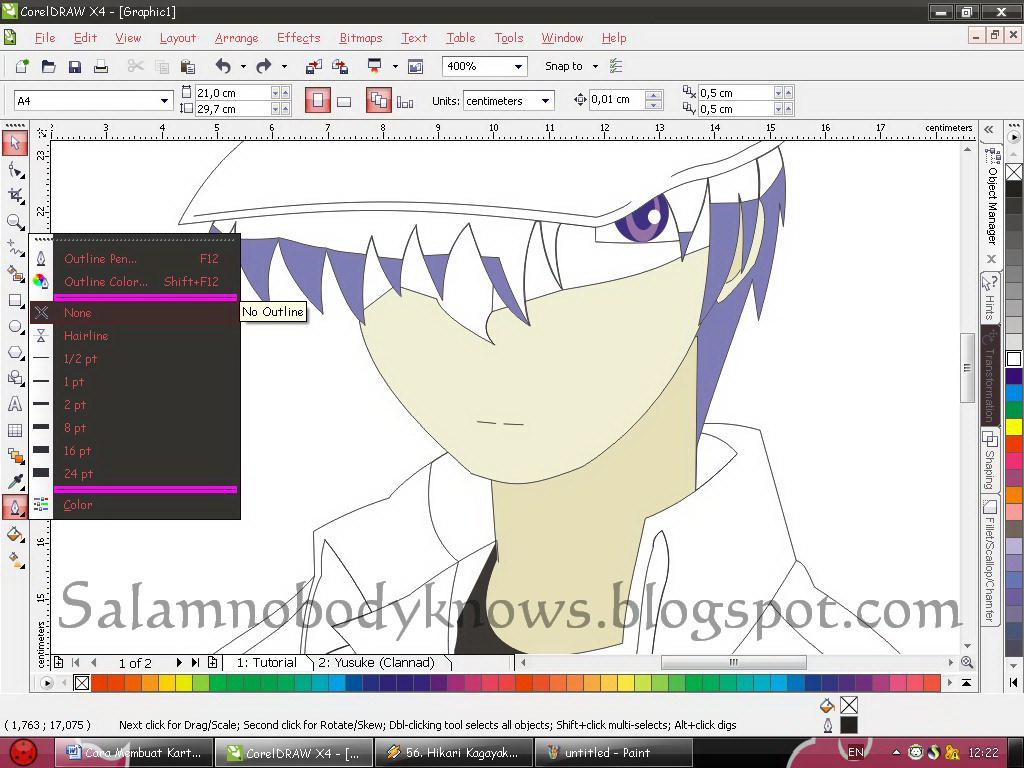This screenshot has width=1024, height=768.
Task: Open a file with folder icon
Action: 48,66
